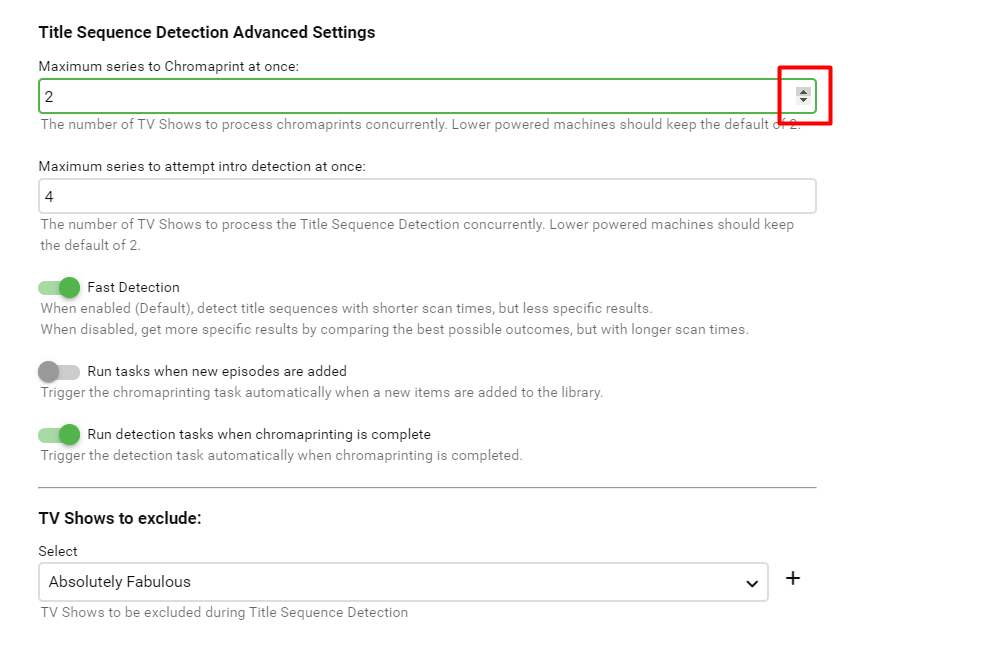
Task: Decrease the Chromaprint series value with down arrow
Action: tap(803, 100)
